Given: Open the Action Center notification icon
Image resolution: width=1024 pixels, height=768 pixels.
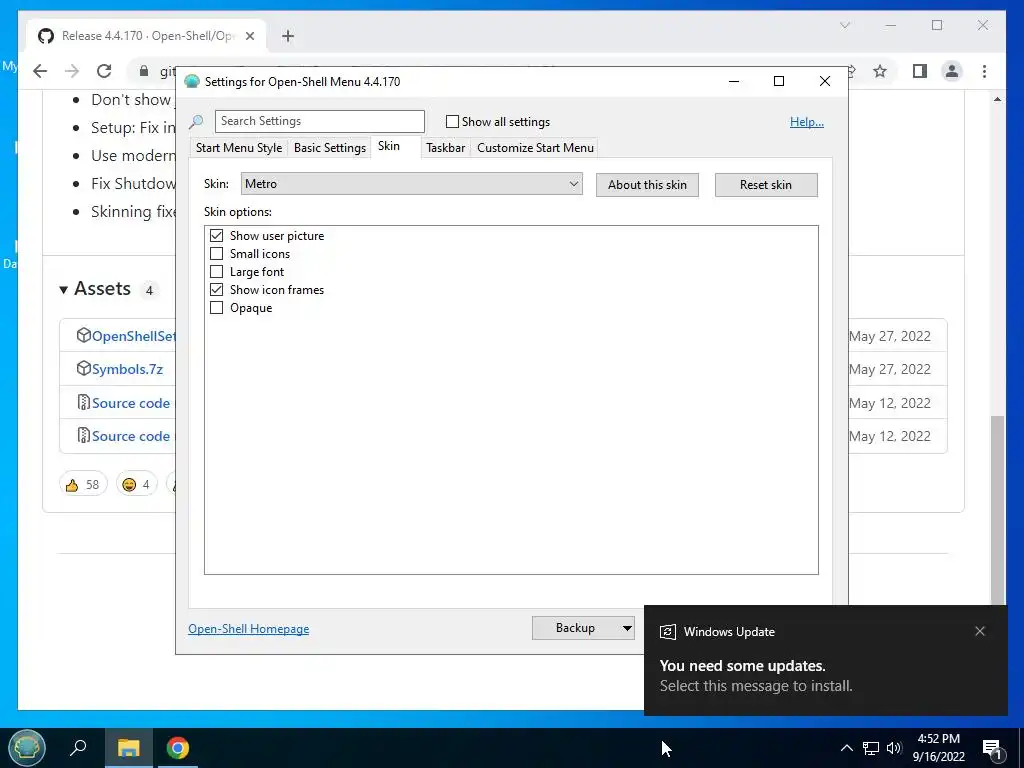Looking at the screenshot, I should 992,748.
